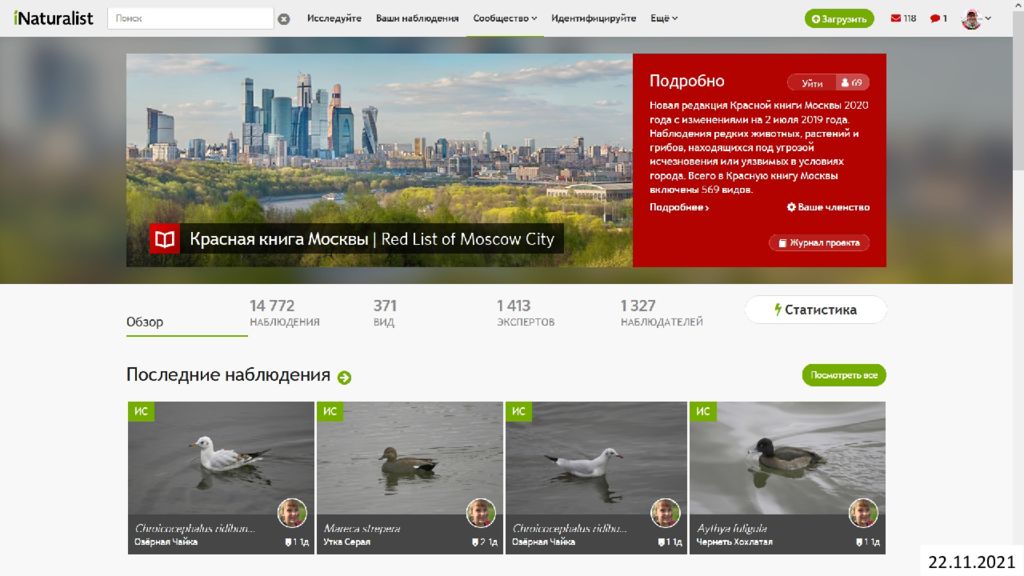Switch to the 1 327 Наблюдателей tab
This screenshot has height=576, width=1024.
tap(662, 313)
